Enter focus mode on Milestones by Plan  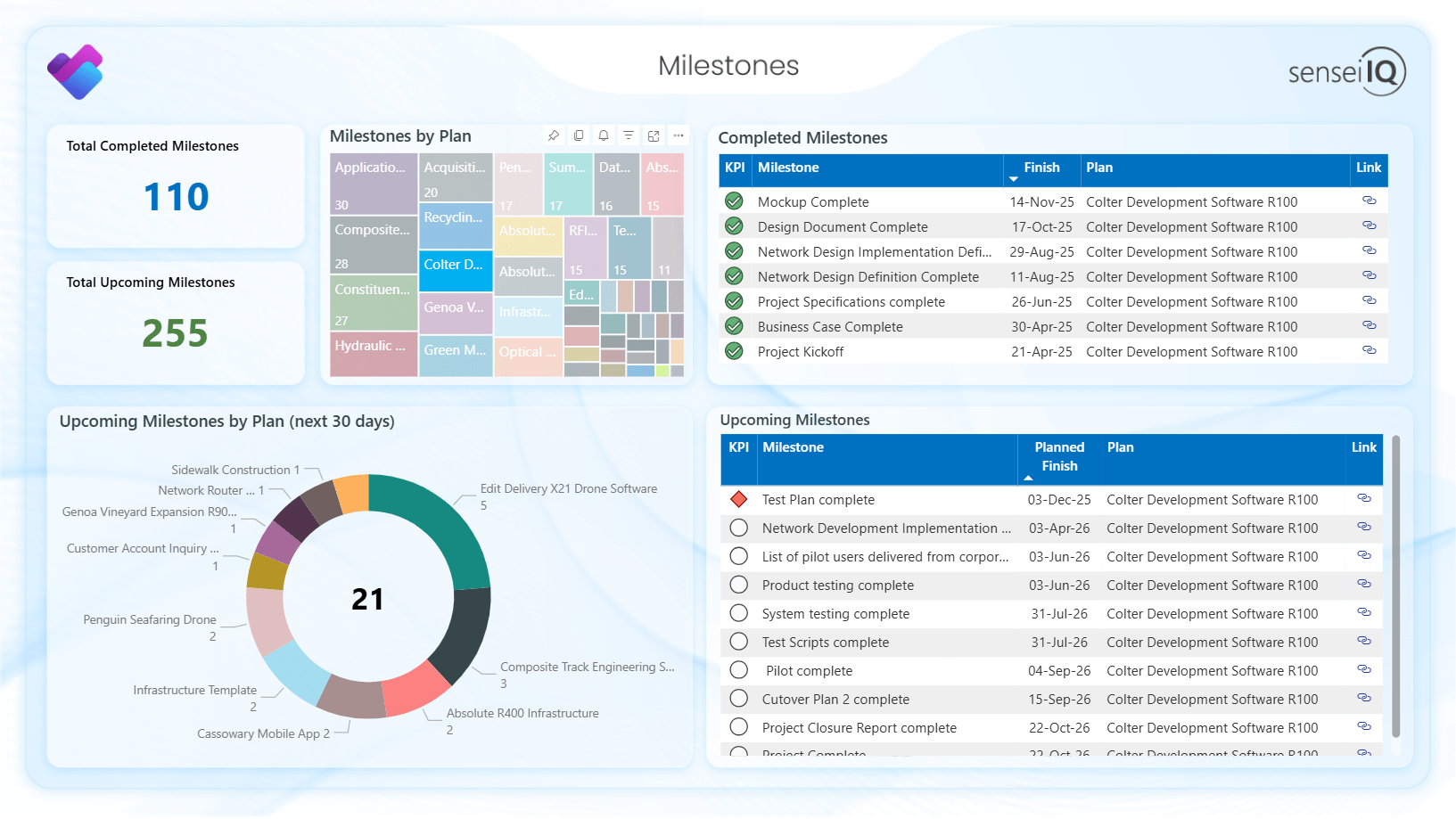[654, 135]
